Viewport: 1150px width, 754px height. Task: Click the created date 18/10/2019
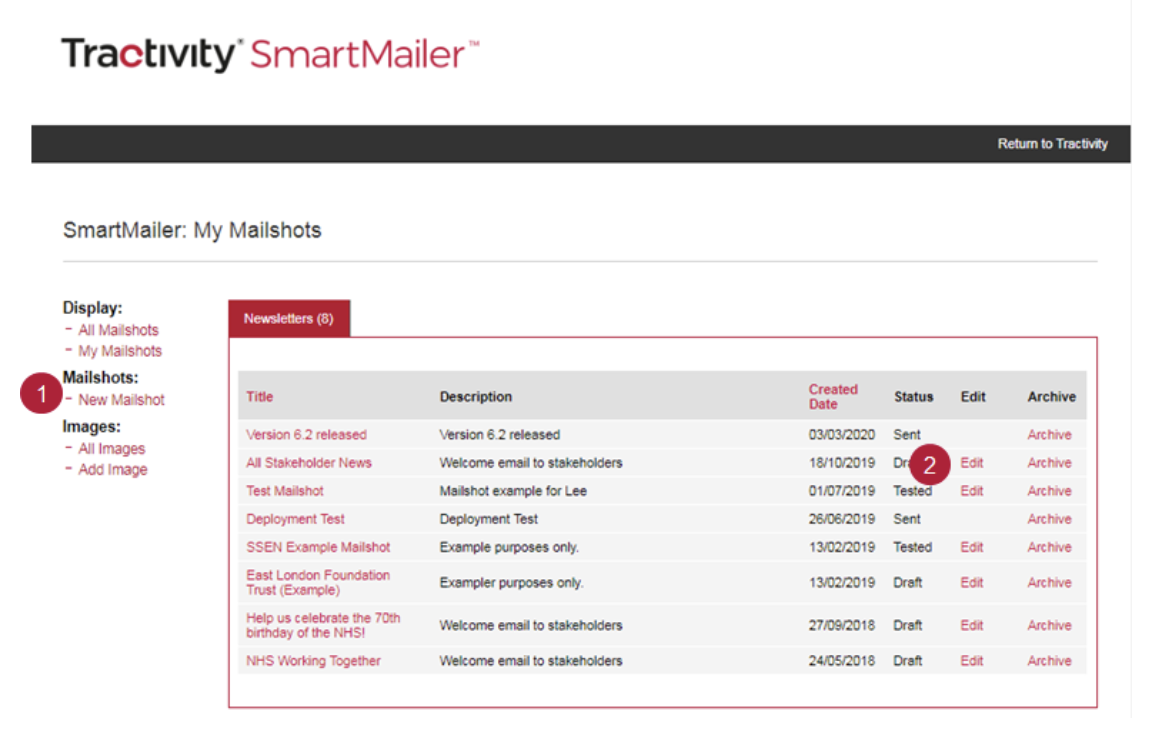pyautogui.click(x=842, y=463)
